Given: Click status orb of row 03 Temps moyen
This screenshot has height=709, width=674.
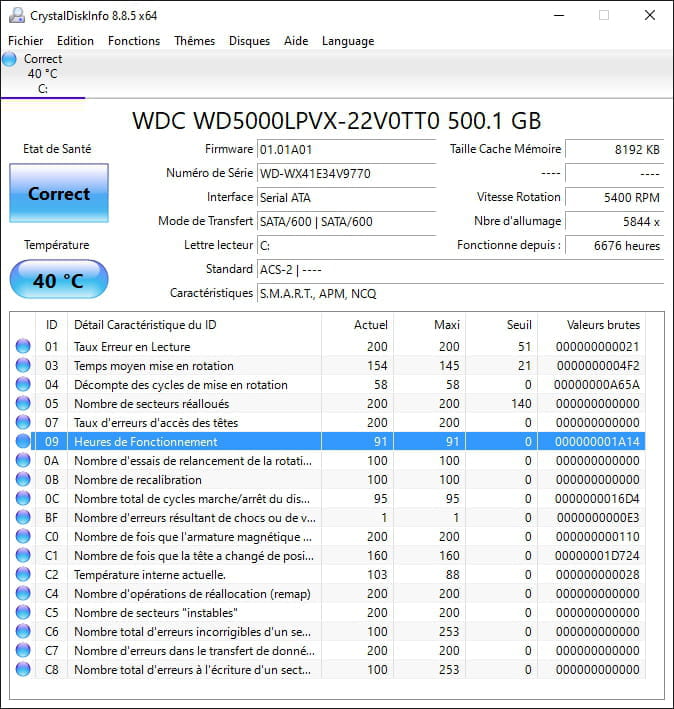Looking at the screenshot, I should tap(23, 365).
